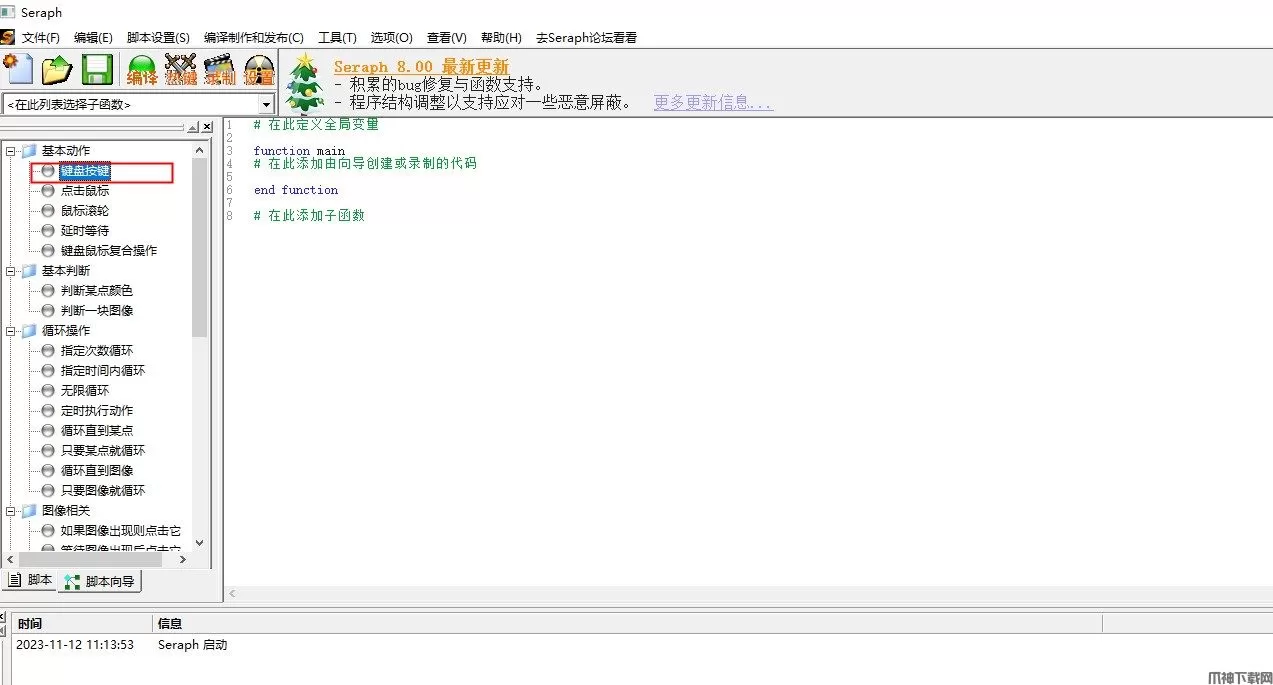This screenshot has height=685, width=1273.
Task: Select 键盘按键 in the wizard tree
Action: (x=85, y=171)
